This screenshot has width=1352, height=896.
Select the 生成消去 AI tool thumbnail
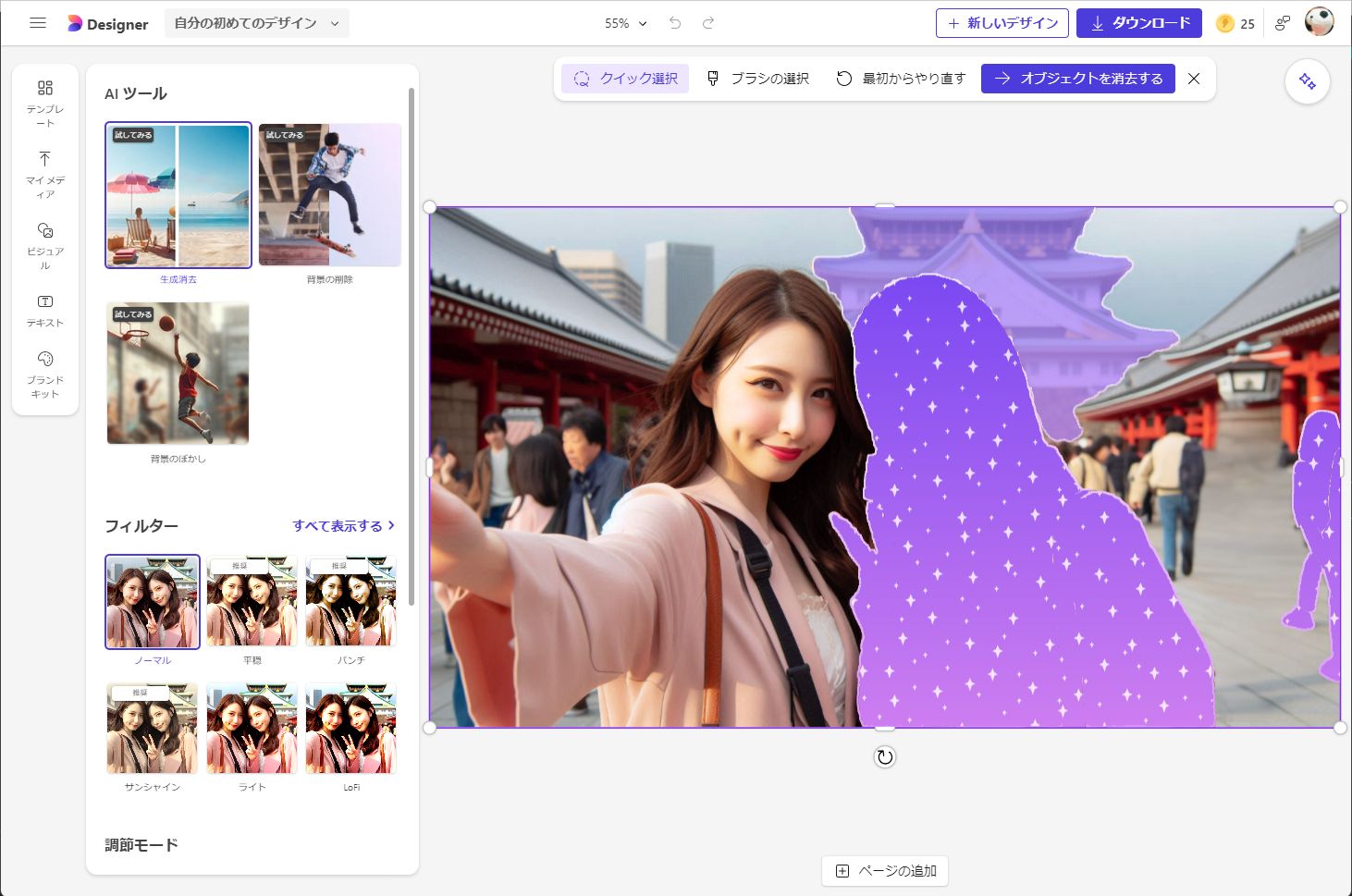pos(178,195)
